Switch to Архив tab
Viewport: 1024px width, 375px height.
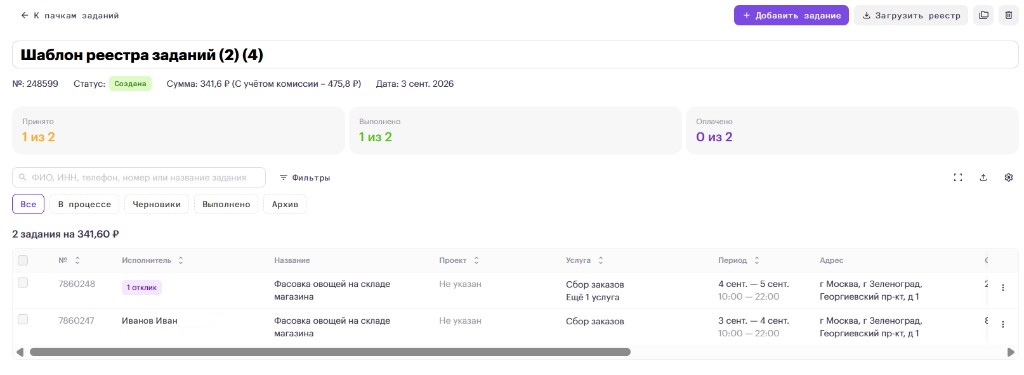pos(285,204)
